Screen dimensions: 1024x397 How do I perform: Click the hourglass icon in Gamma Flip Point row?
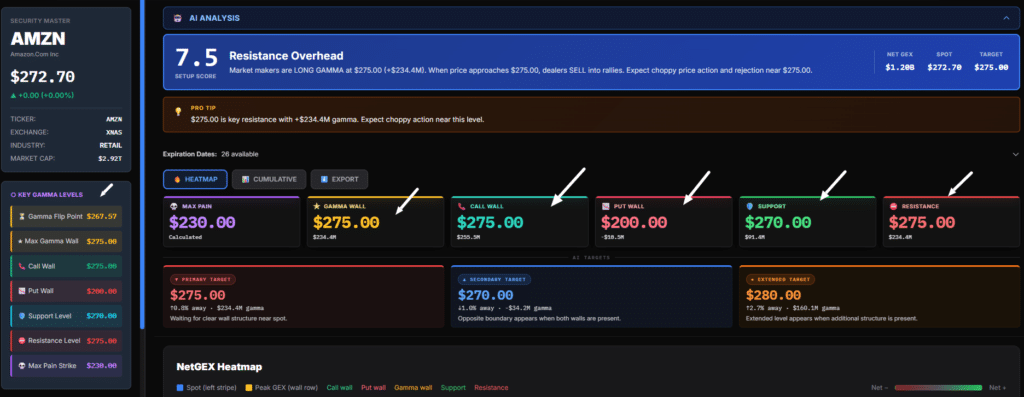point(22,216)
